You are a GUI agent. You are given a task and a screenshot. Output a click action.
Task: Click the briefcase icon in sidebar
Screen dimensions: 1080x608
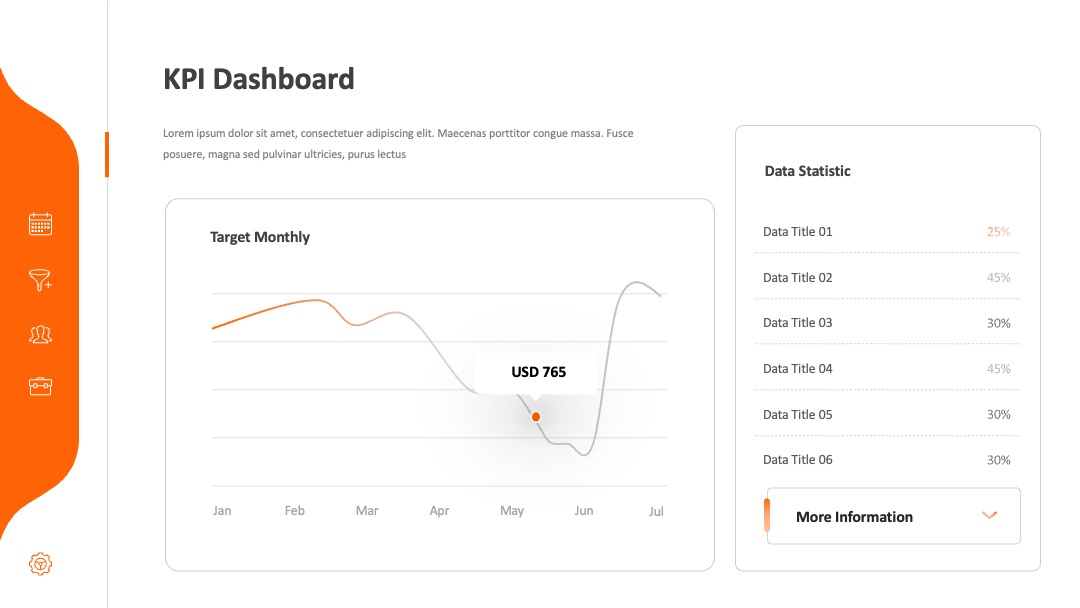tap(40, 386)
